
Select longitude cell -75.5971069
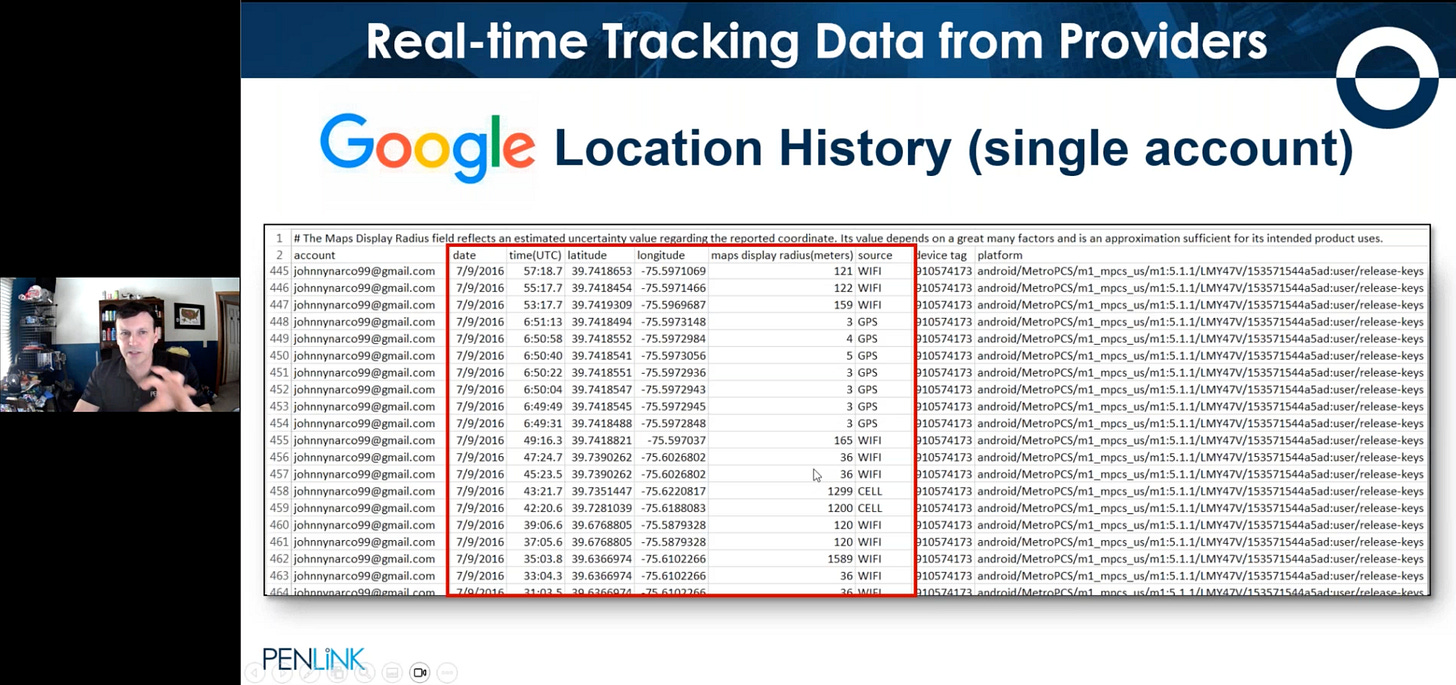[x=673, y=271]
